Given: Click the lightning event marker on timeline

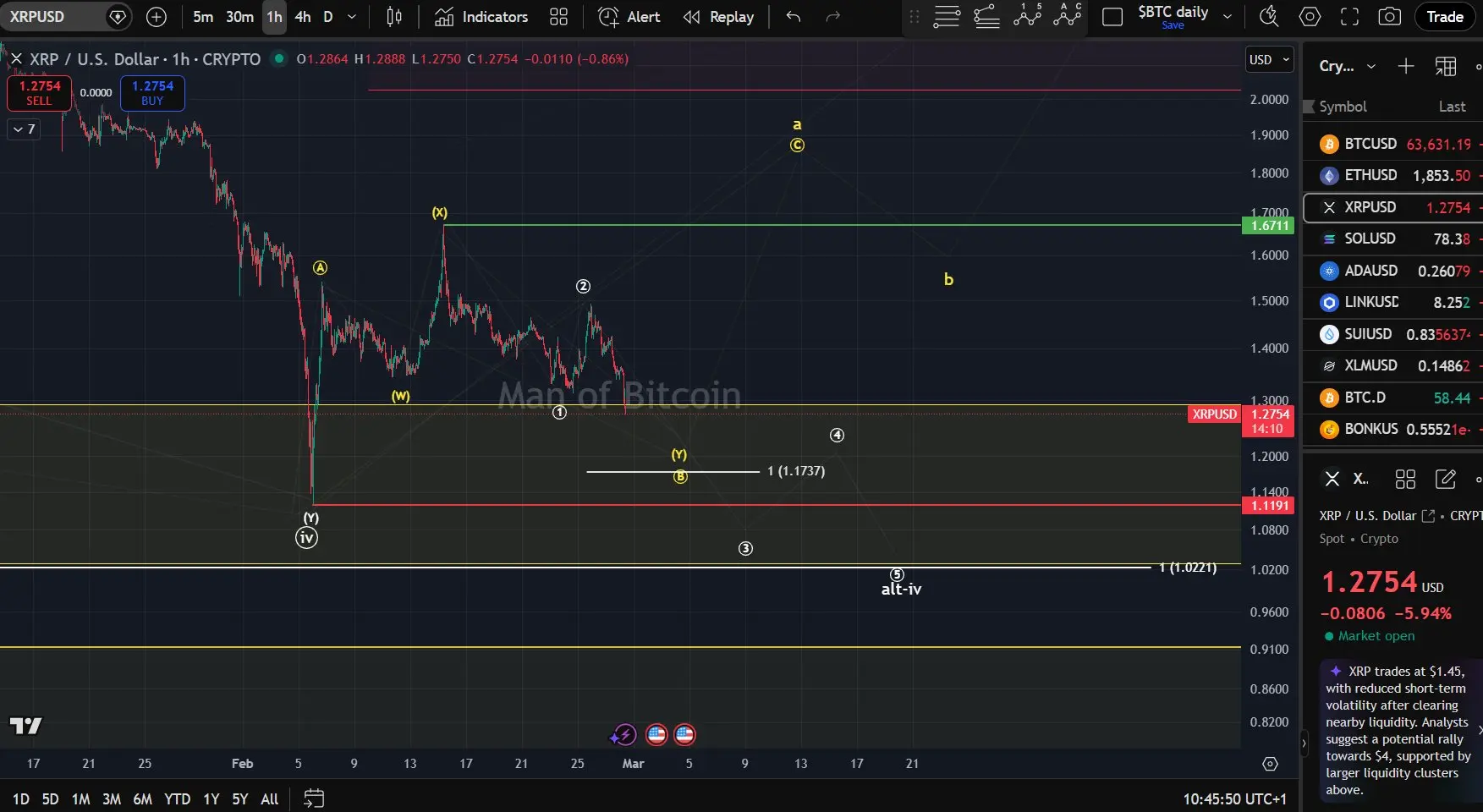Looking at the screenshot, I should (x=624, y=734).
